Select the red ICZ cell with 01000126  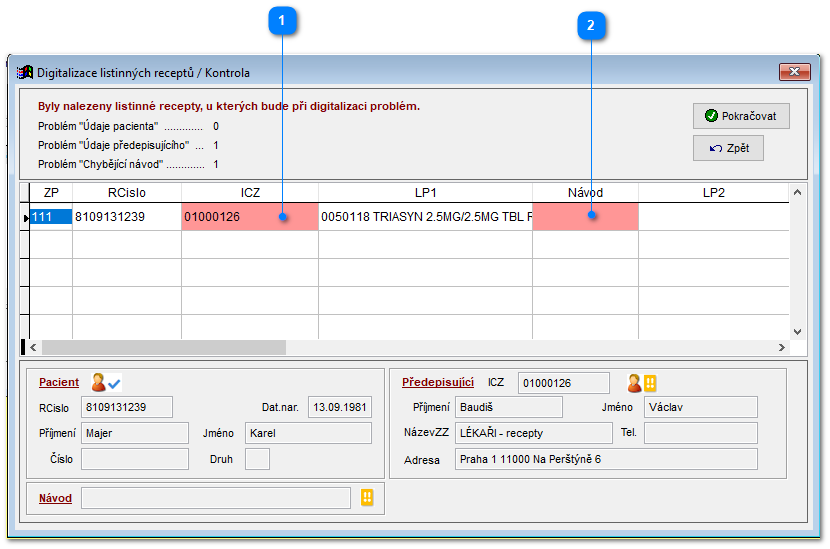(x=249, y=216)
